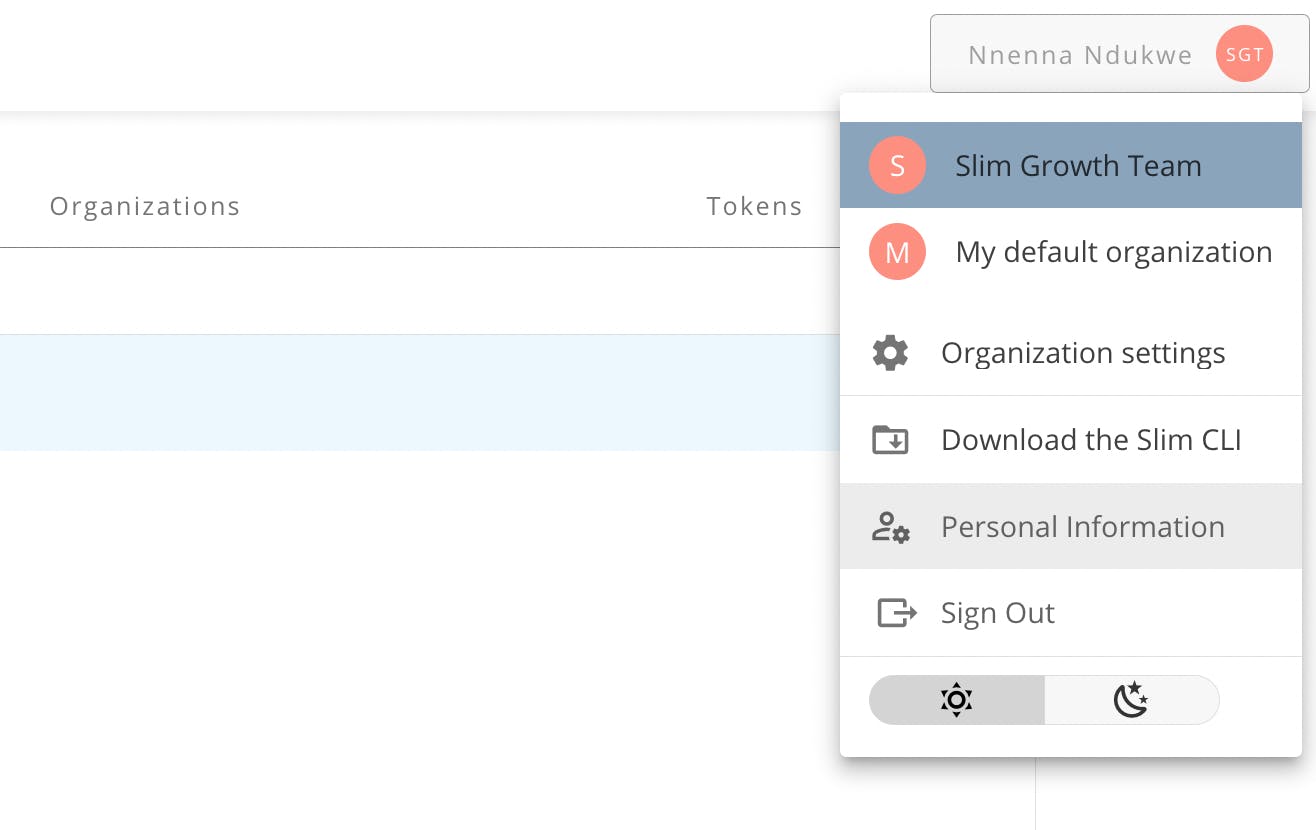
Task: Select Slim Growth Team organization
Action: point(1078,165)
